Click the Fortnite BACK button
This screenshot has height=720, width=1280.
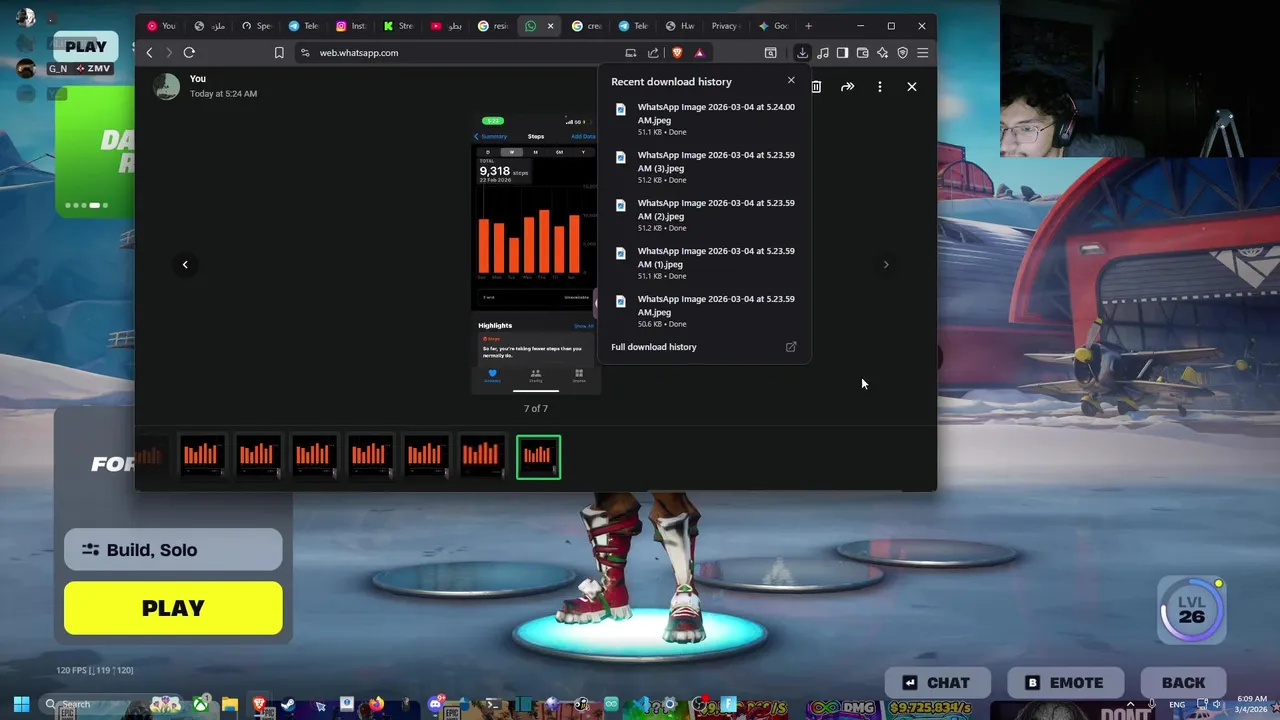coord(1183,683)
